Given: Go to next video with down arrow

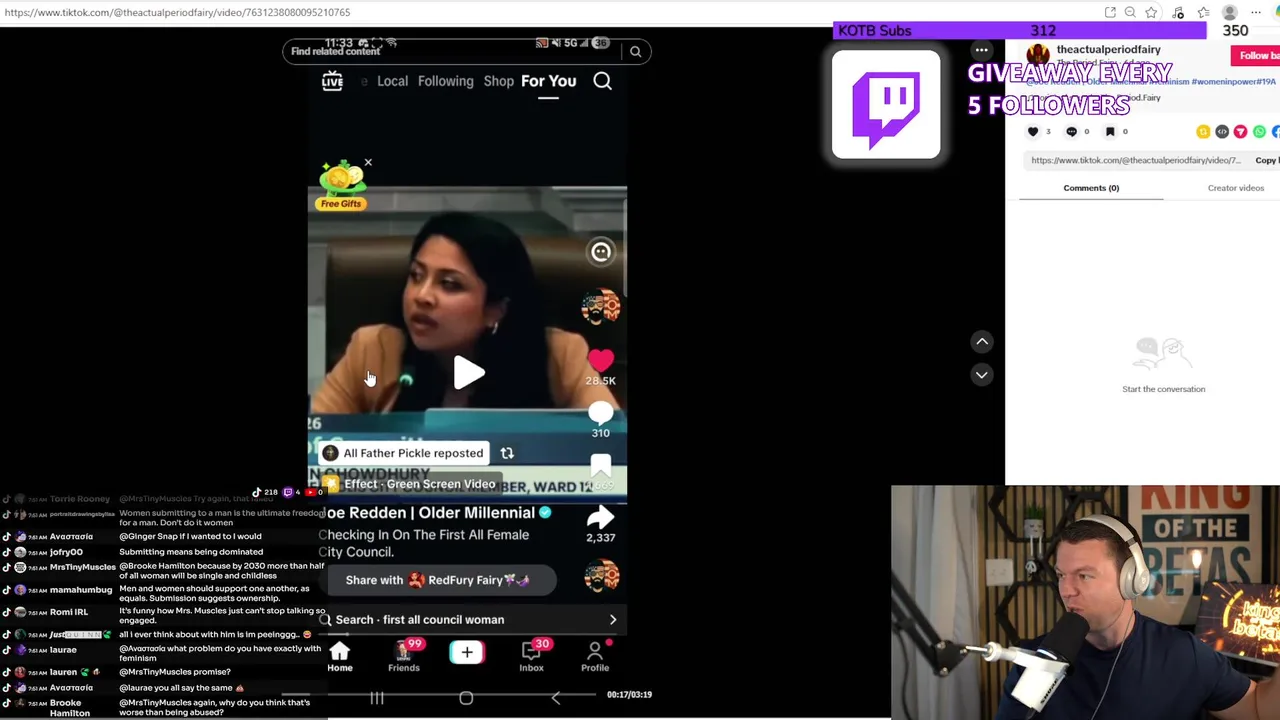Looking at the screenshot, I should pos(982,375).
